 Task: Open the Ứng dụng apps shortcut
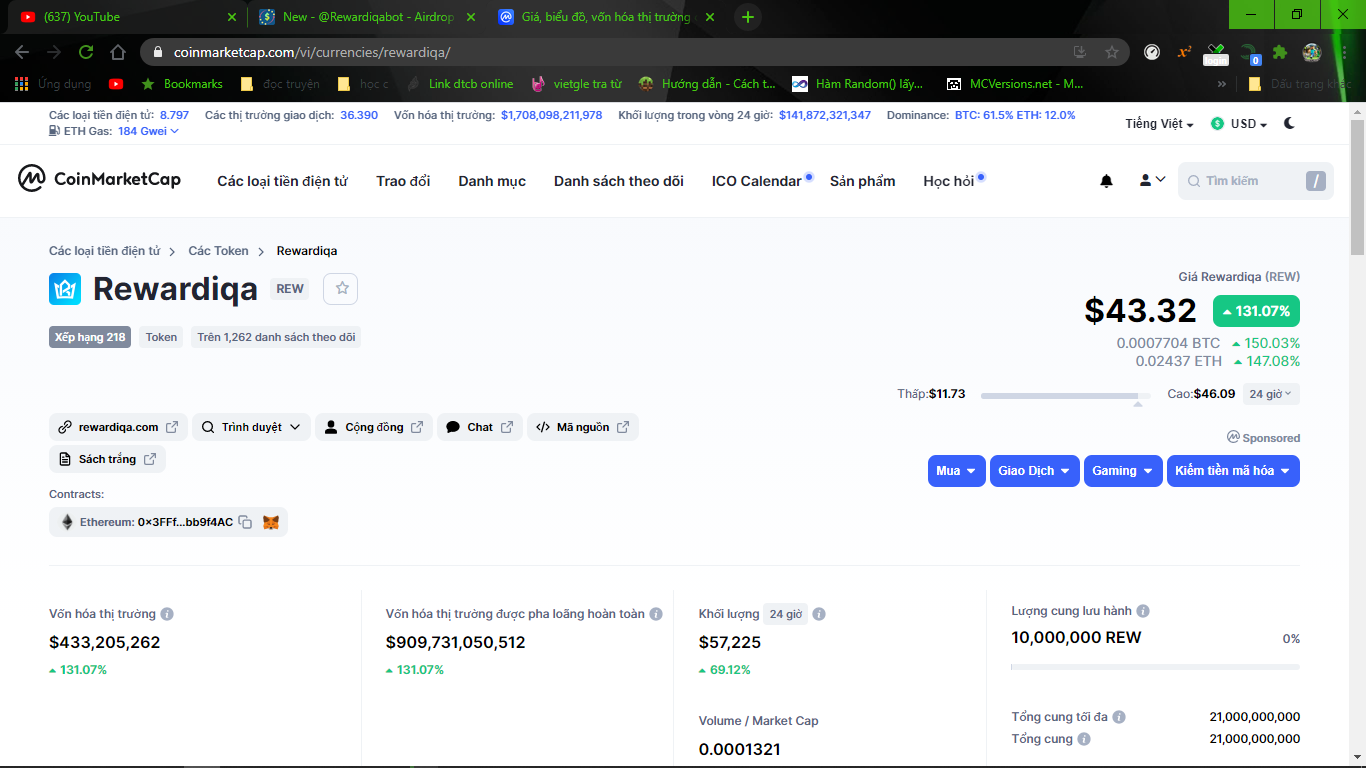(x=53, y=84)
